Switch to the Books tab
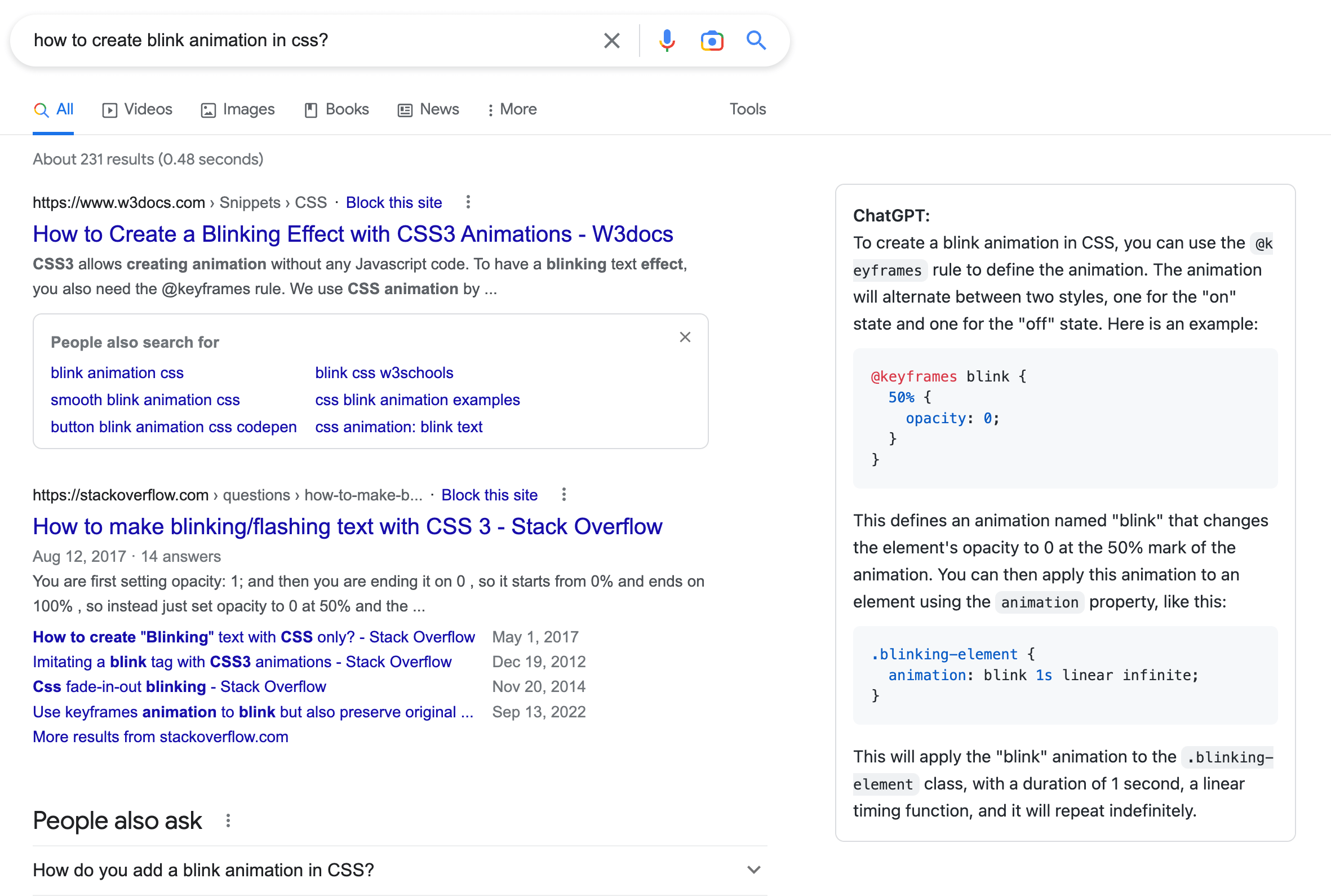1331x896 pixels. point(336,109)
